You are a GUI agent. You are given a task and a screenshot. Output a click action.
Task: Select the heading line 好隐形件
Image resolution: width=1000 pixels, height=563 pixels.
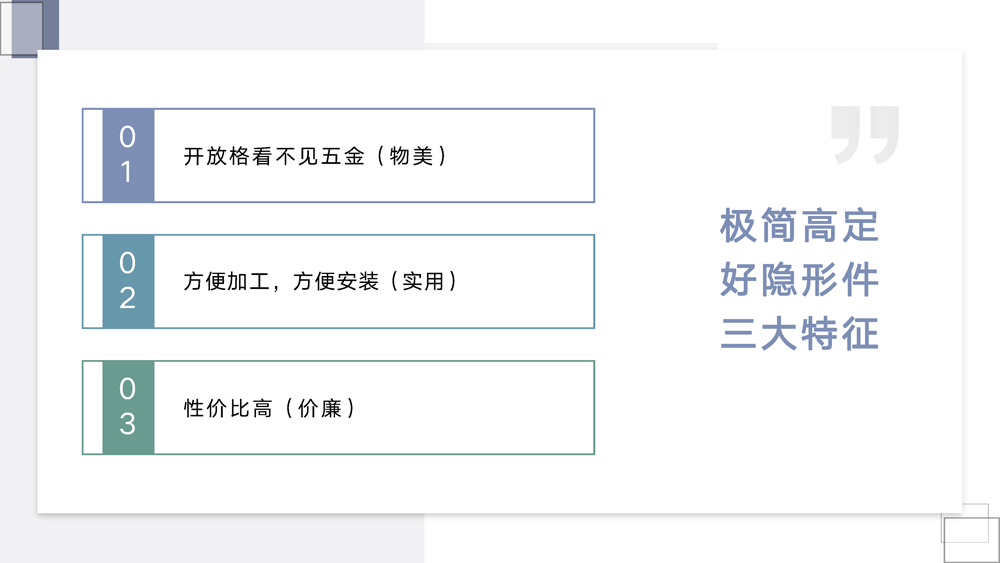pyautogui.click(x=799, y=280)
